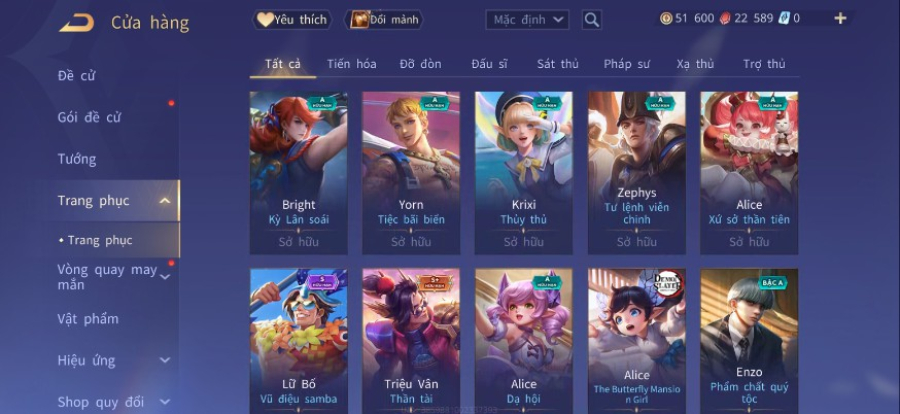Open the search magnifier icon
Image resolution: width=900 pixels, height=414 pixels.
click(592, 20)
